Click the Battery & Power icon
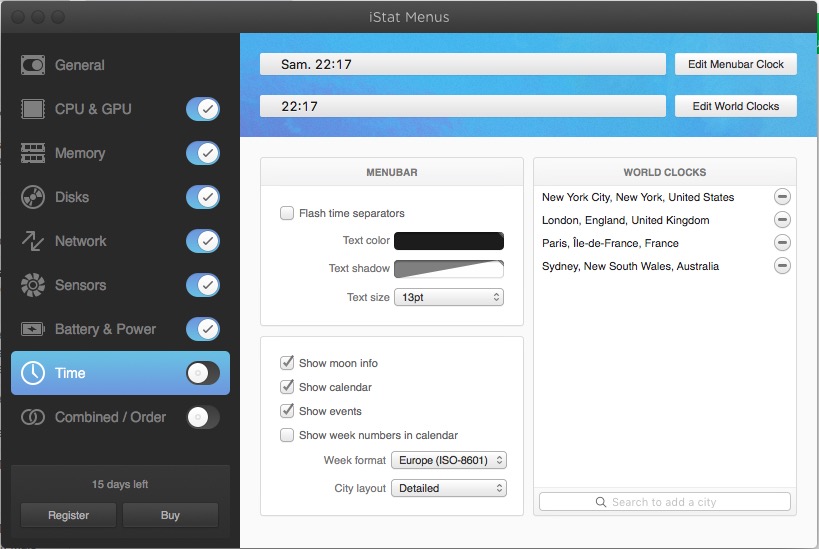Image resolution: width=819 pixels, height=549 pixels. tap(33, 329)
